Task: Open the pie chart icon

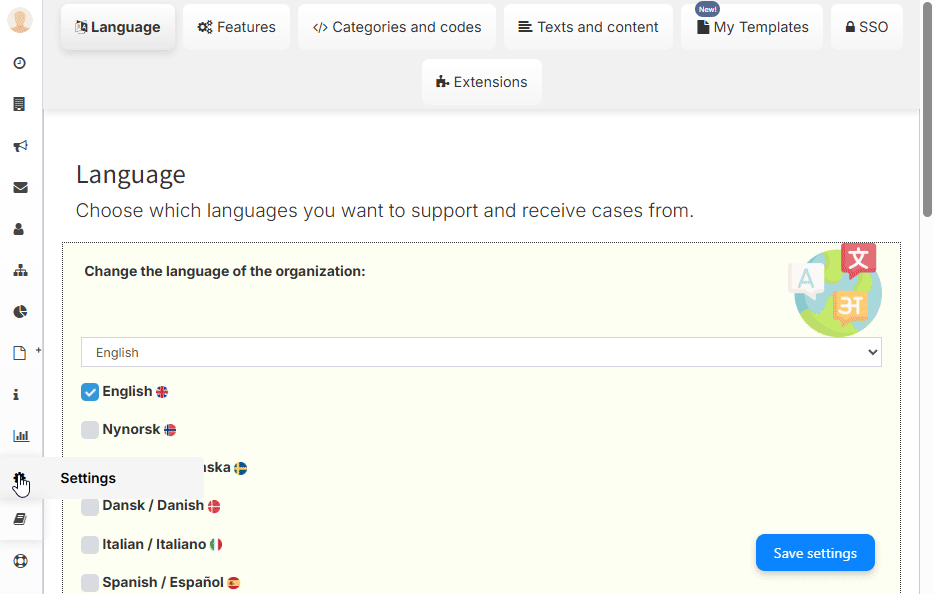Action: pos(20,312)
